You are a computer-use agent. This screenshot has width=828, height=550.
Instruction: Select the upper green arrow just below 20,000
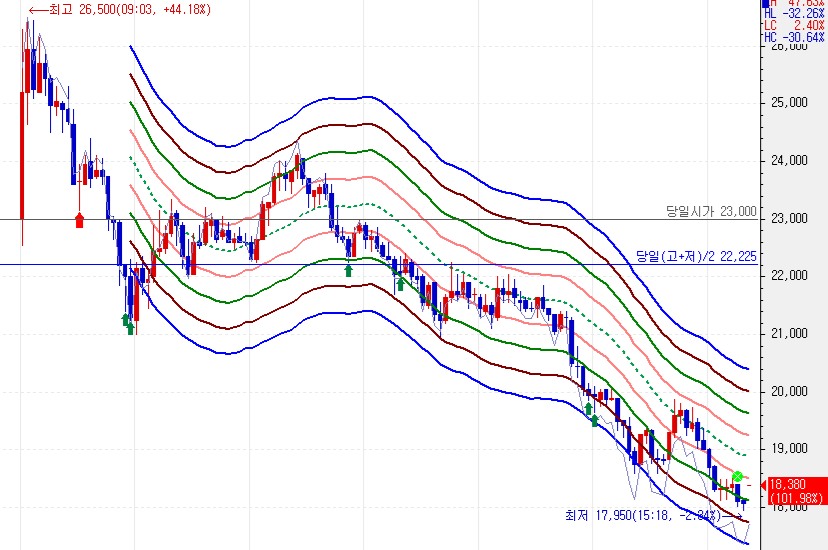(x=588, y=408)
